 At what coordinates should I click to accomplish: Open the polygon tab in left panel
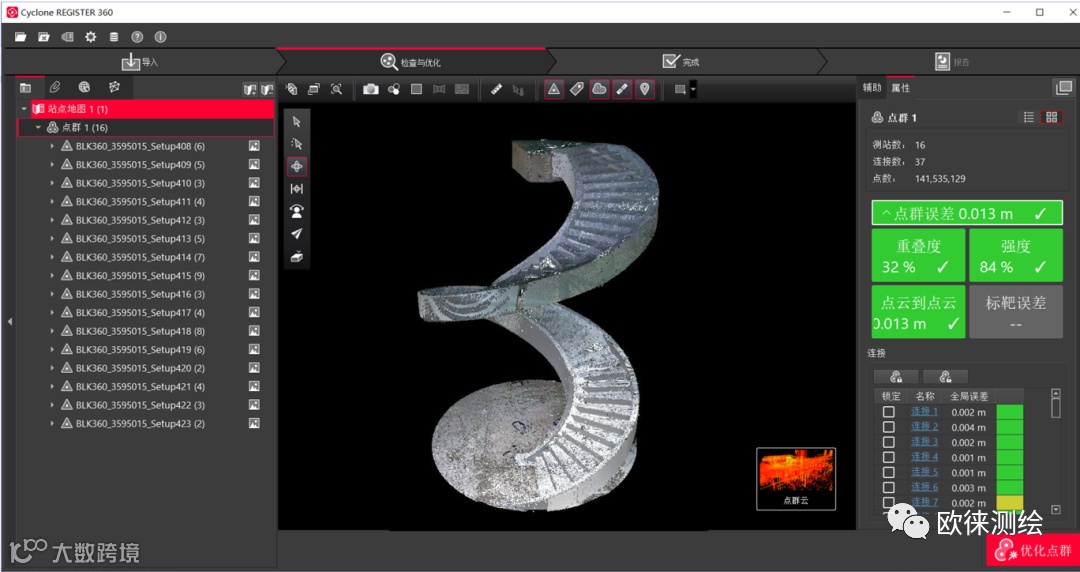click(x=114, y=87)
